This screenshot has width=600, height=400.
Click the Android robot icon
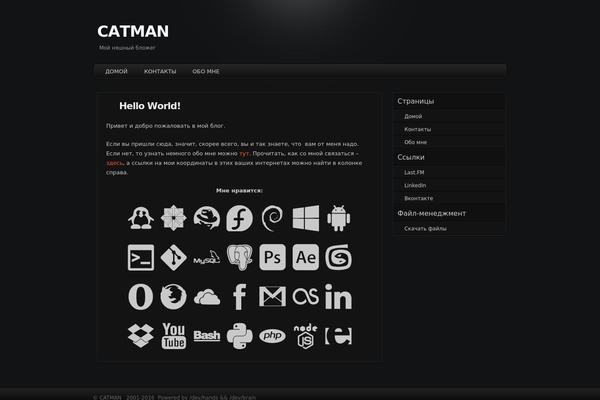(338, 218)
